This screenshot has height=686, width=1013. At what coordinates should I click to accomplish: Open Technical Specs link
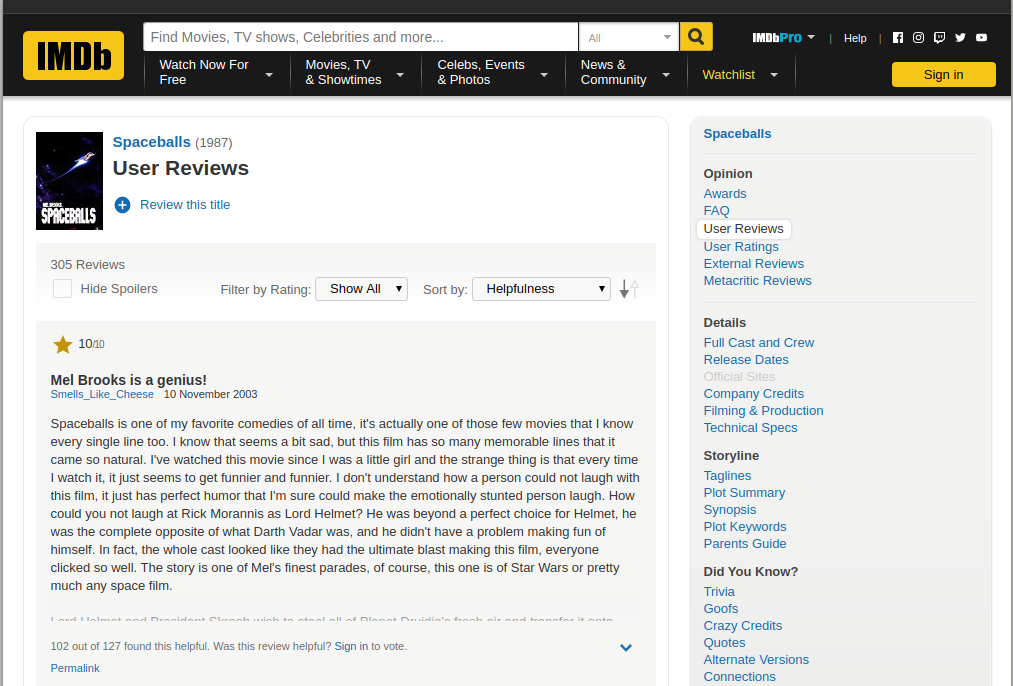click(750, 428)
